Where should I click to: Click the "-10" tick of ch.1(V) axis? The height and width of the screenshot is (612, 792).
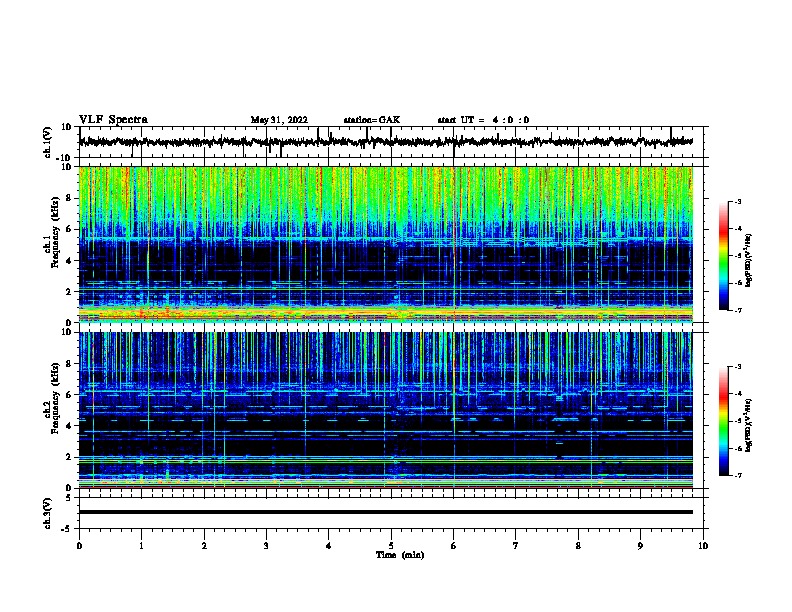tap(65, 158)
